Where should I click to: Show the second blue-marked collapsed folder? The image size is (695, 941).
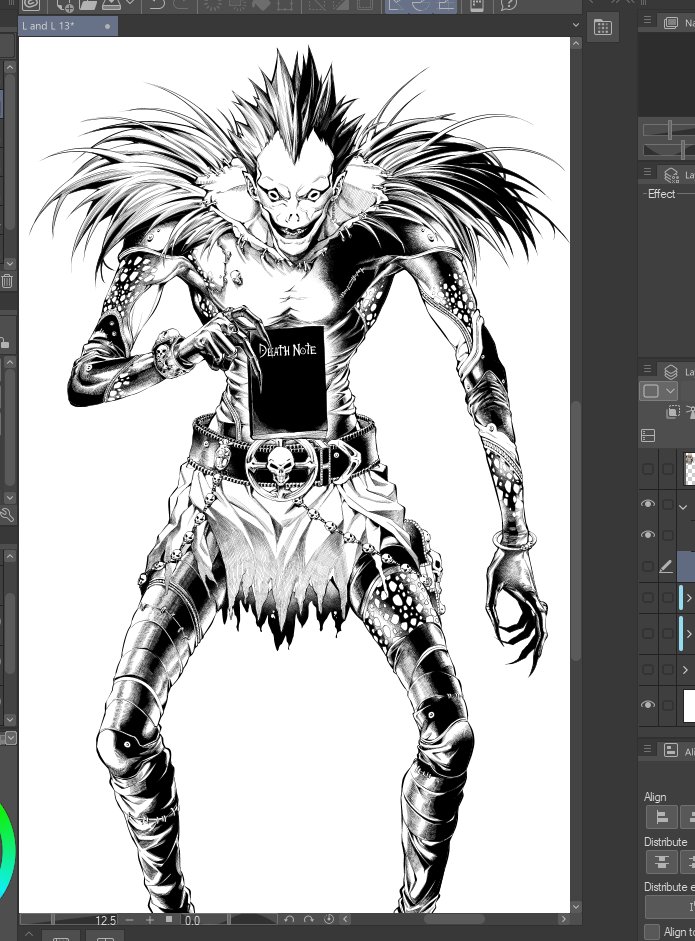(648, 634)
